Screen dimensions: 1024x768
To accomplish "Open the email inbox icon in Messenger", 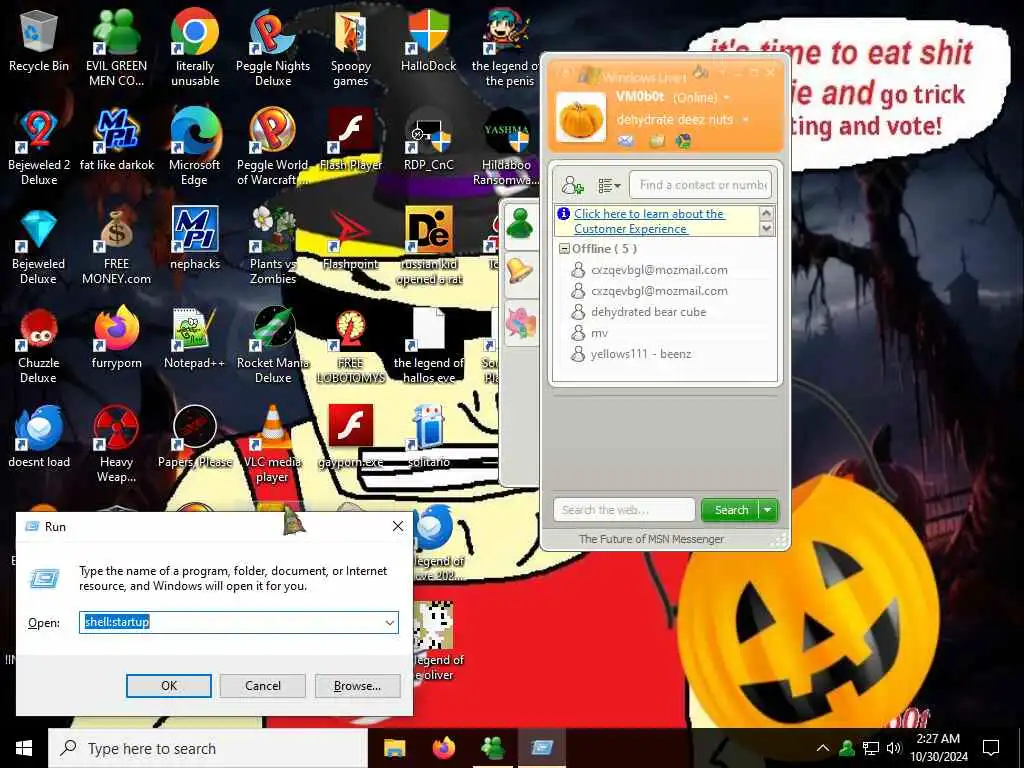I will 626,140.
